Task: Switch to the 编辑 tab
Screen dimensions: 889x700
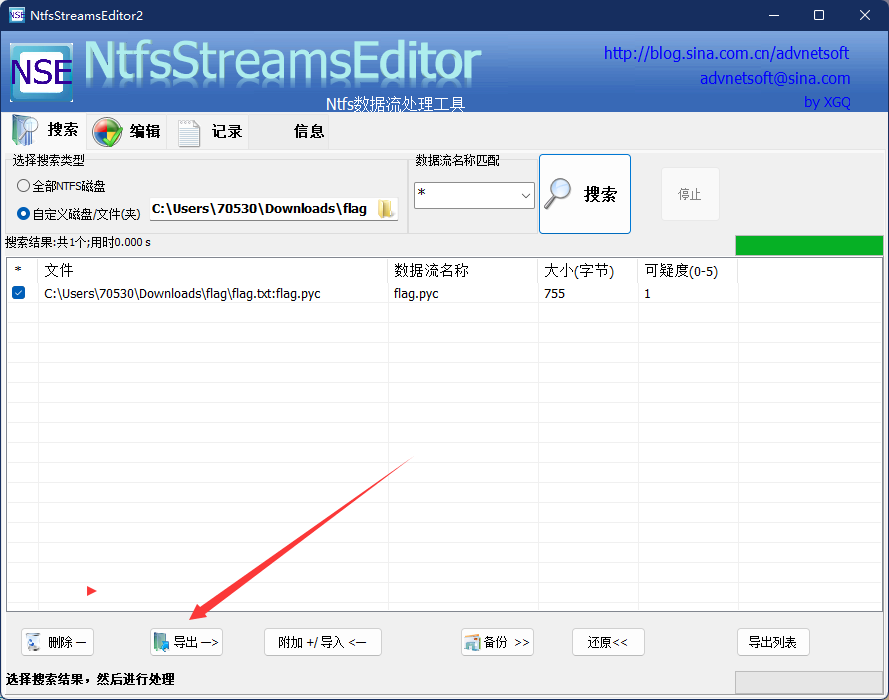Action: pyautogui.click(x=128, y=131)
